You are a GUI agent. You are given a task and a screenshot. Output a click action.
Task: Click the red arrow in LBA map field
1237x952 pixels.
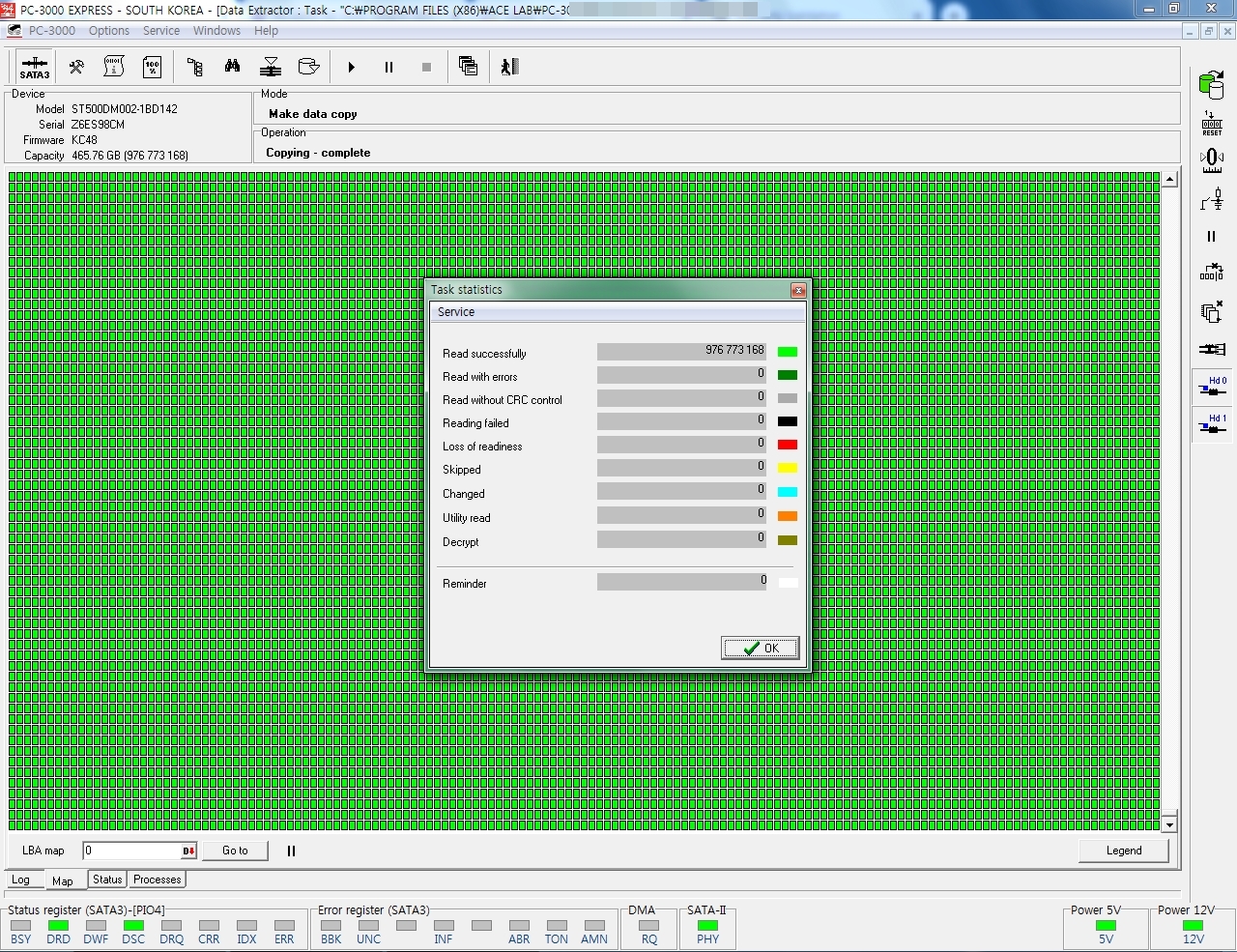[189, 851]
